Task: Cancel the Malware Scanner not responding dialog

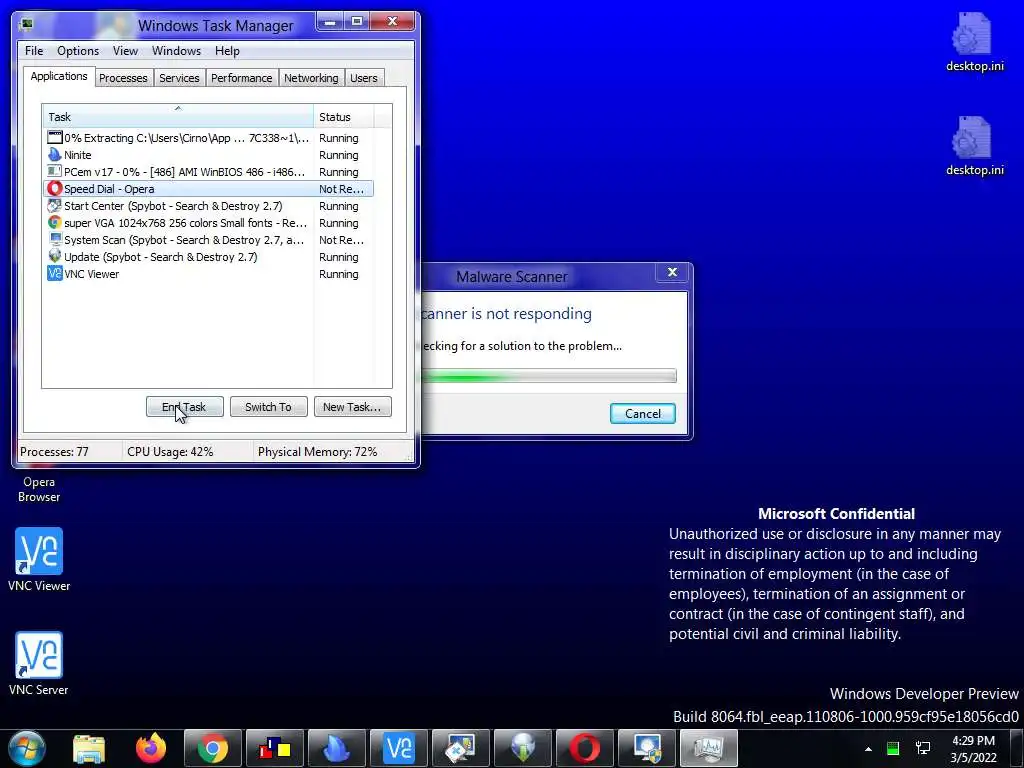Action: 643,413
